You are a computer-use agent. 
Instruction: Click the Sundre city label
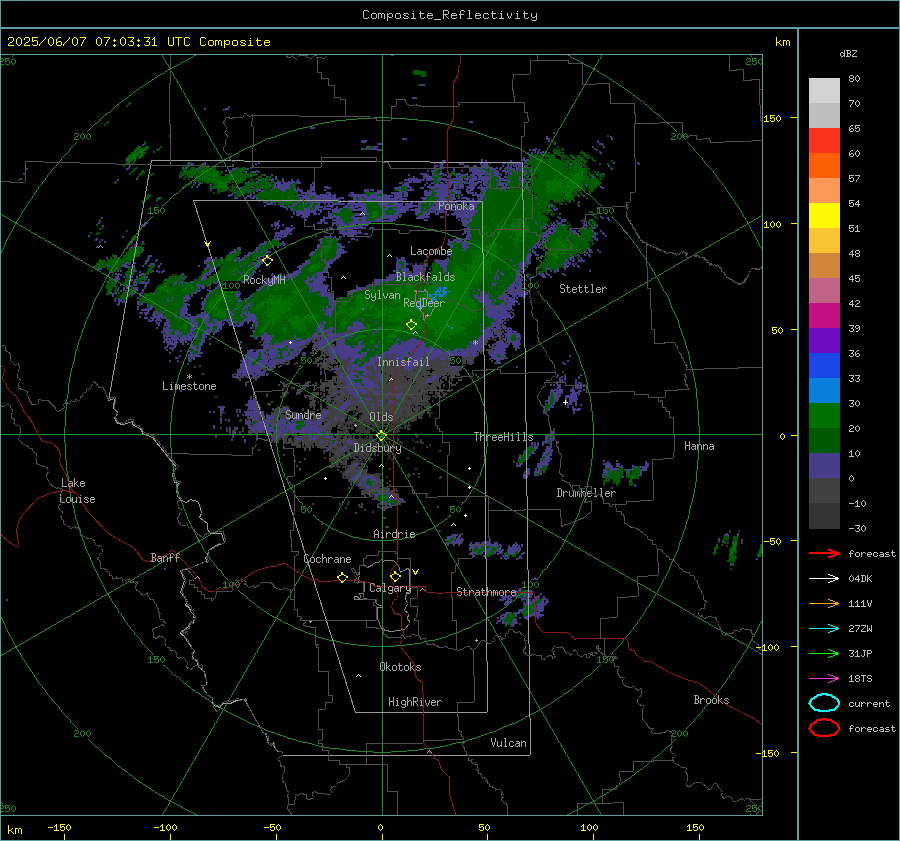[303, 414]
